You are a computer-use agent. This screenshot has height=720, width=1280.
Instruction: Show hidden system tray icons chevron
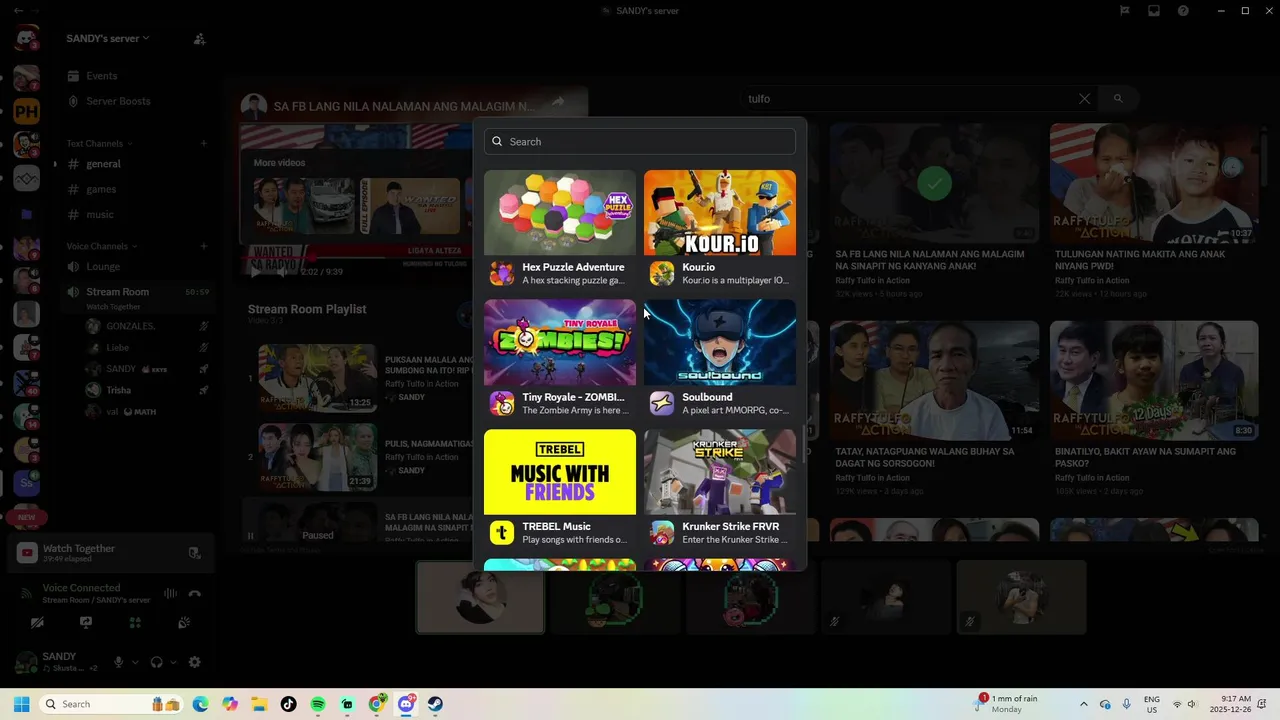click(x=1083, y=704)
